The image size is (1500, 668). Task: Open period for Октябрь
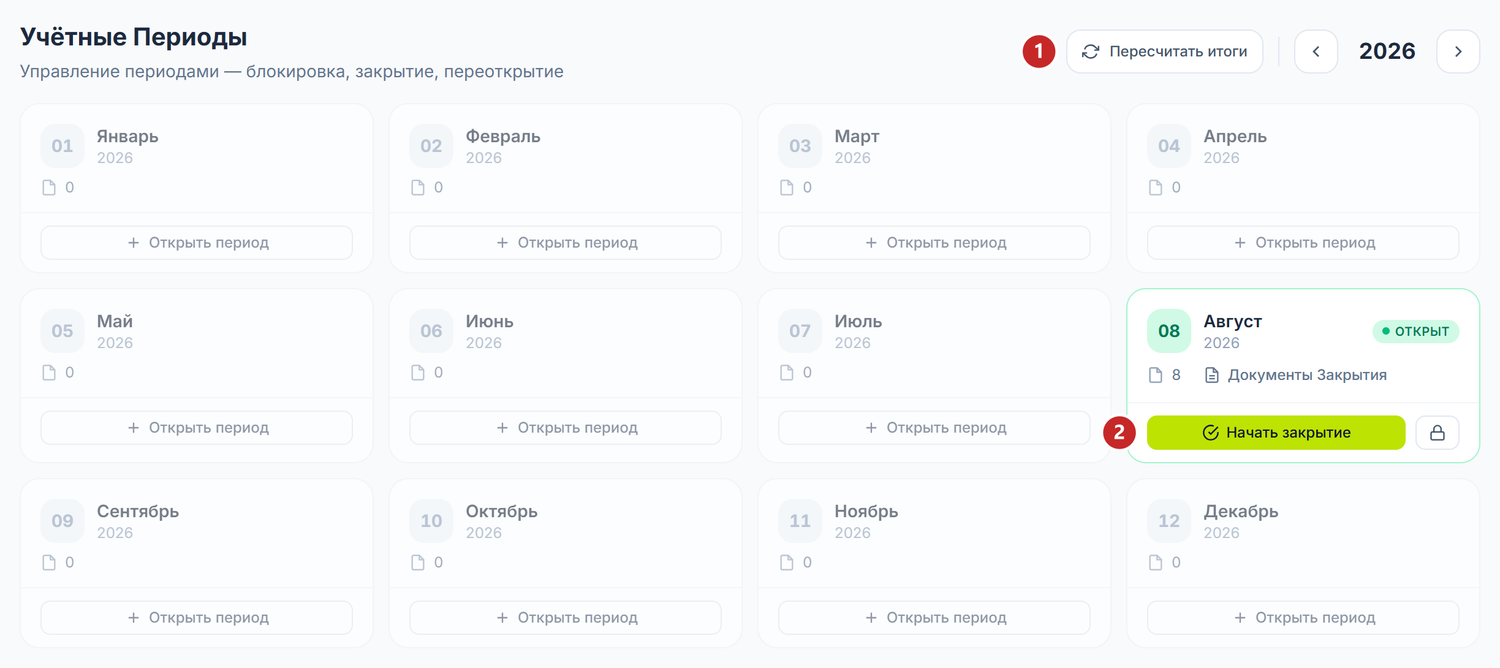point(565,617)
